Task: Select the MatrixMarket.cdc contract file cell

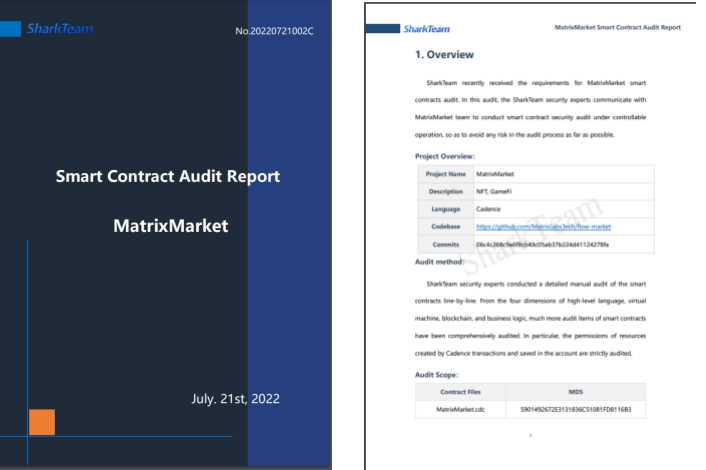Action: (x=461, y=409)
